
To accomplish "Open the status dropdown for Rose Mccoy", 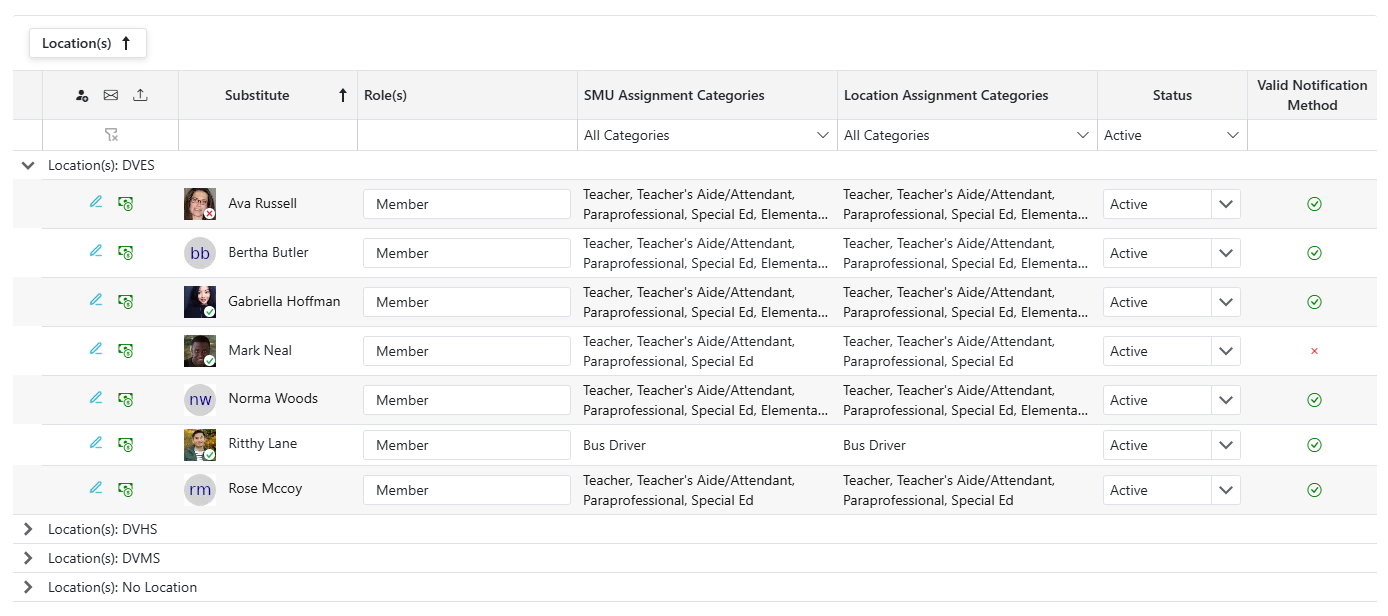I will 1226,490.
